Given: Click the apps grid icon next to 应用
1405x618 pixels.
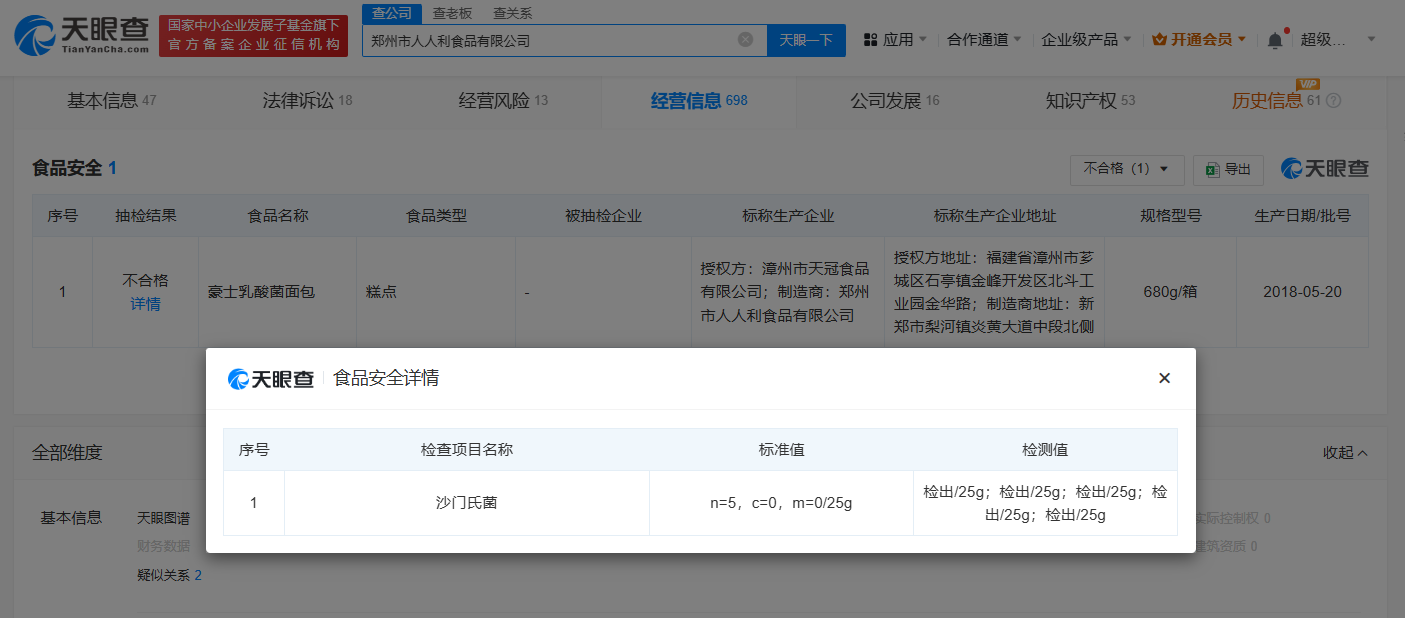Looking at the screenshot, I should [869, 40].
